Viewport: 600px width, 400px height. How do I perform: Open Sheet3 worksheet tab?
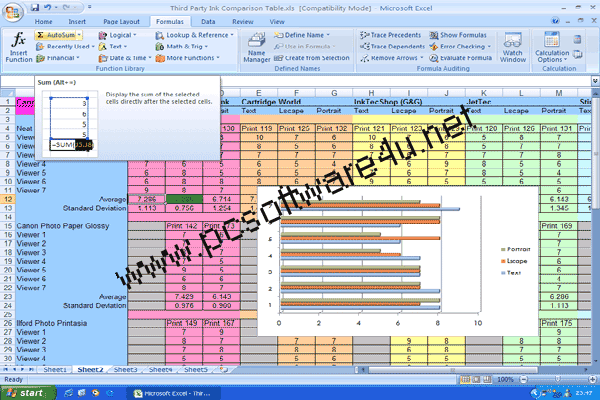(x=125, y=370)
